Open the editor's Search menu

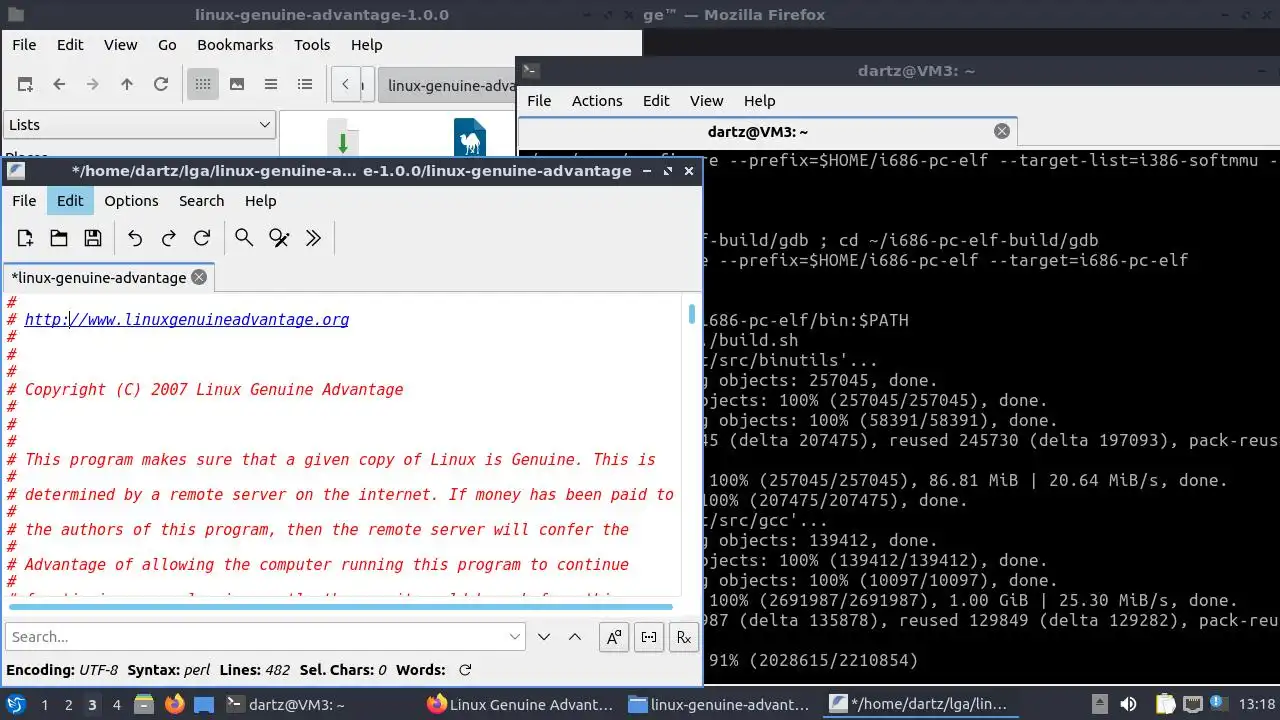click(x=201, y=201)
